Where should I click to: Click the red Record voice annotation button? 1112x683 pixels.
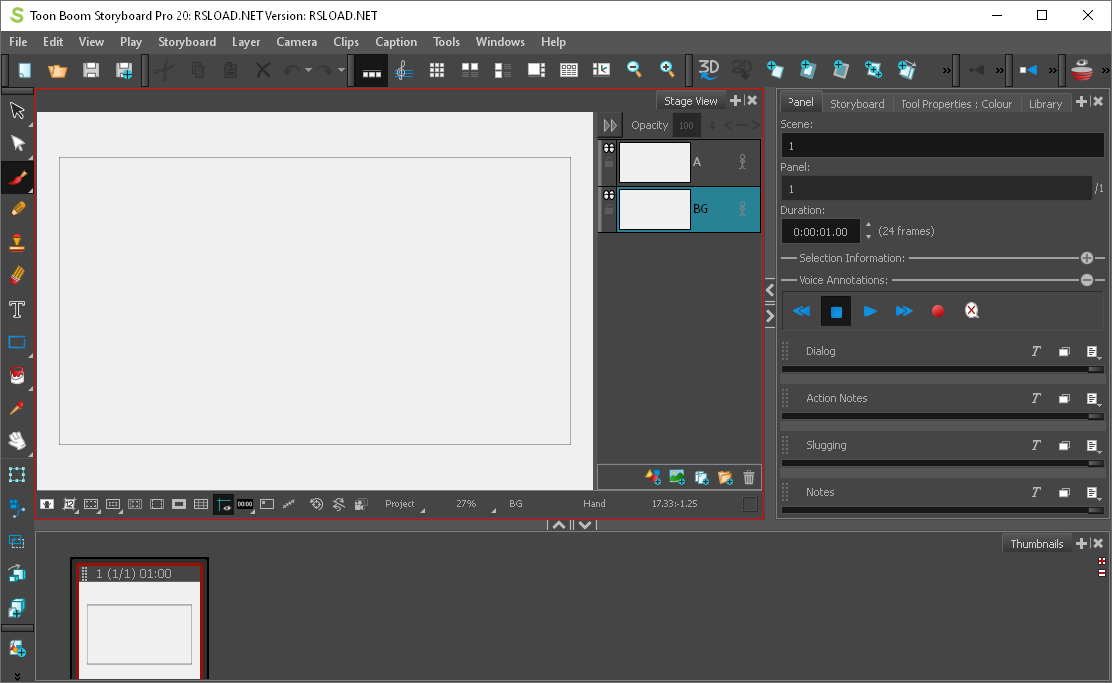point(937,311)
